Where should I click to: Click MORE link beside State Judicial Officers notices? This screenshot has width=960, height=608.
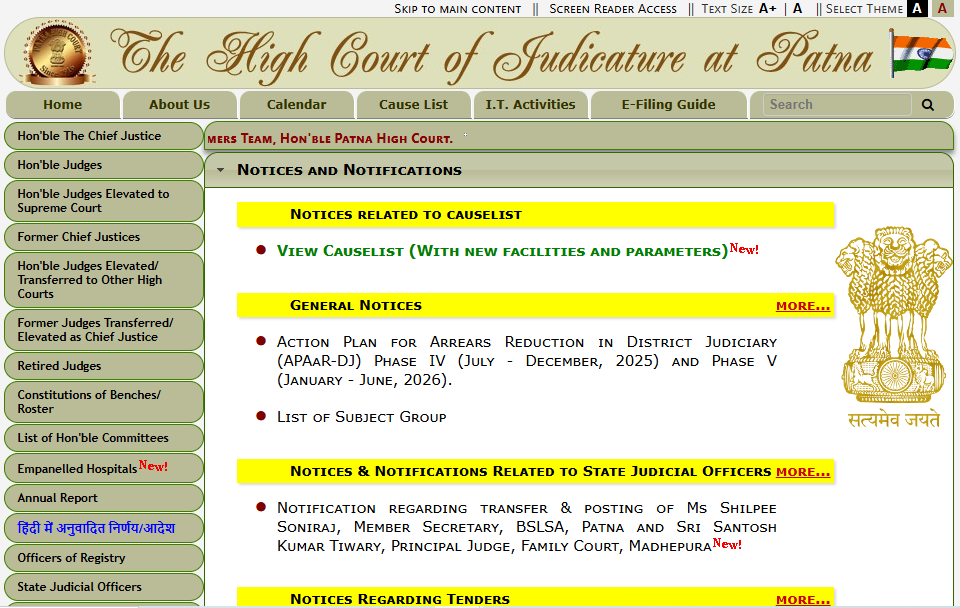coord(803,471)
